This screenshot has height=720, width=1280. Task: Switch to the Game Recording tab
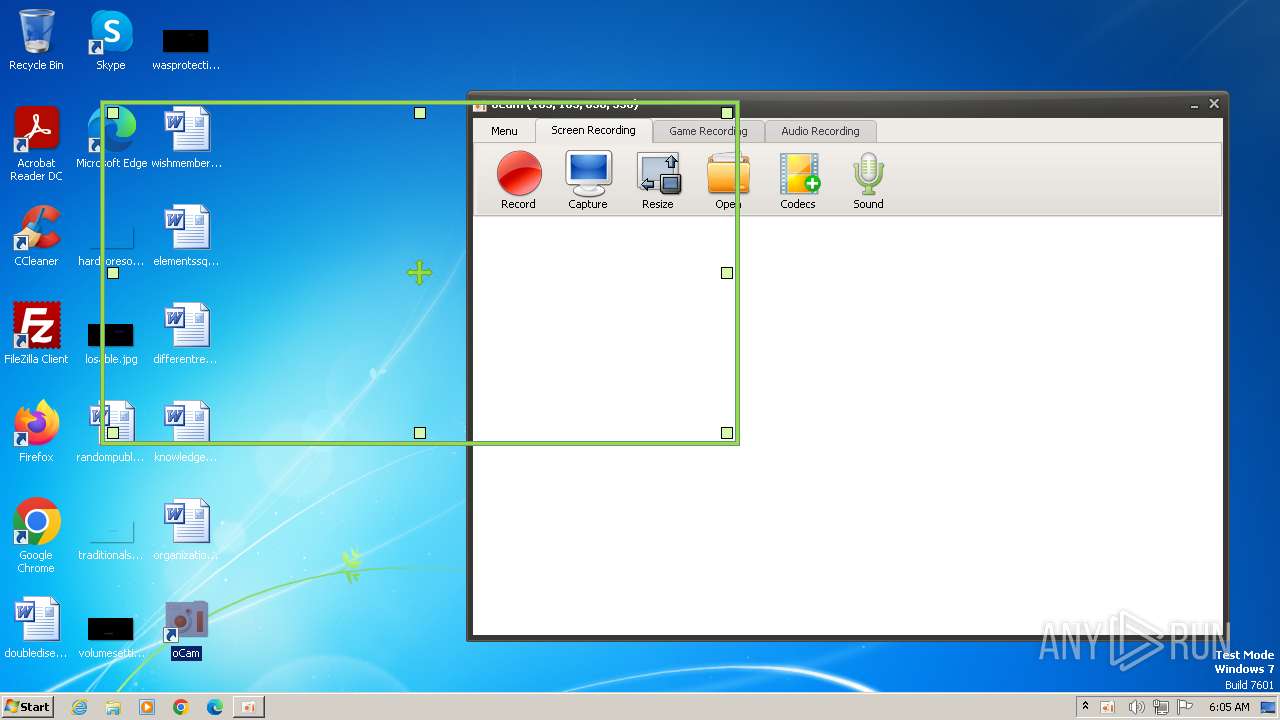tap(708, 131)
